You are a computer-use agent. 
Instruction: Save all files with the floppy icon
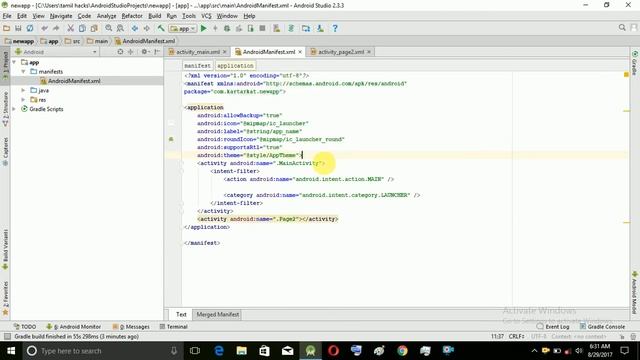tap(18, 28)
